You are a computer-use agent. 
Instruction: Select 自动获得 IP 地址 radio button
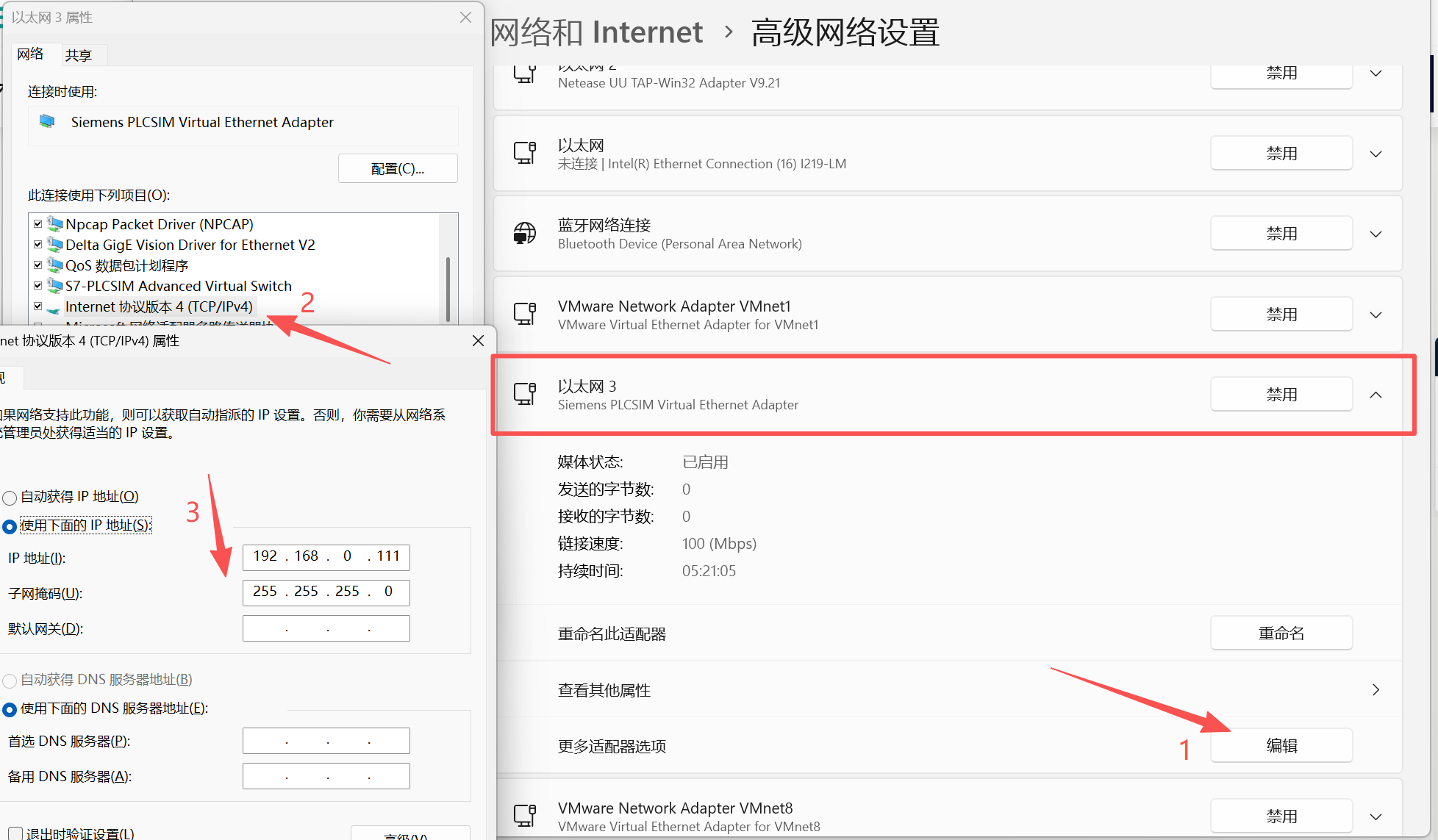10,498
